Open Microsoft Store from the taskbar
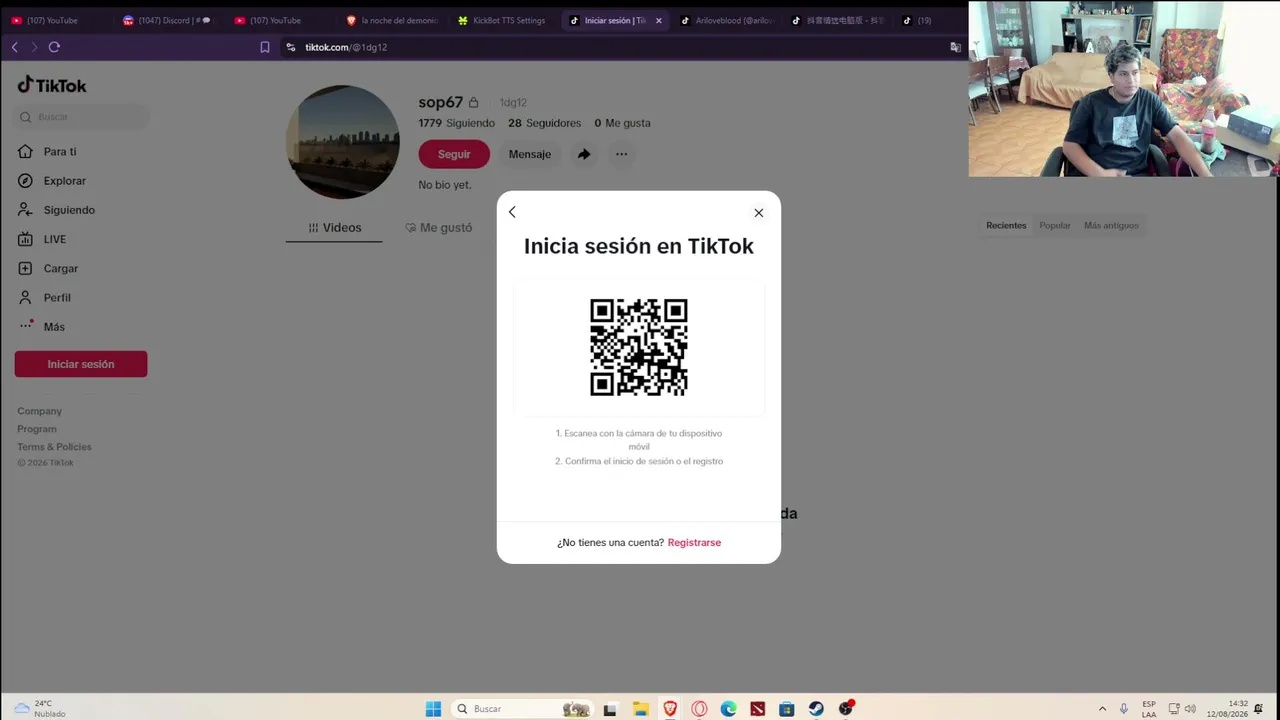The width and height of the screenshot is (1280, 720). 787,709
